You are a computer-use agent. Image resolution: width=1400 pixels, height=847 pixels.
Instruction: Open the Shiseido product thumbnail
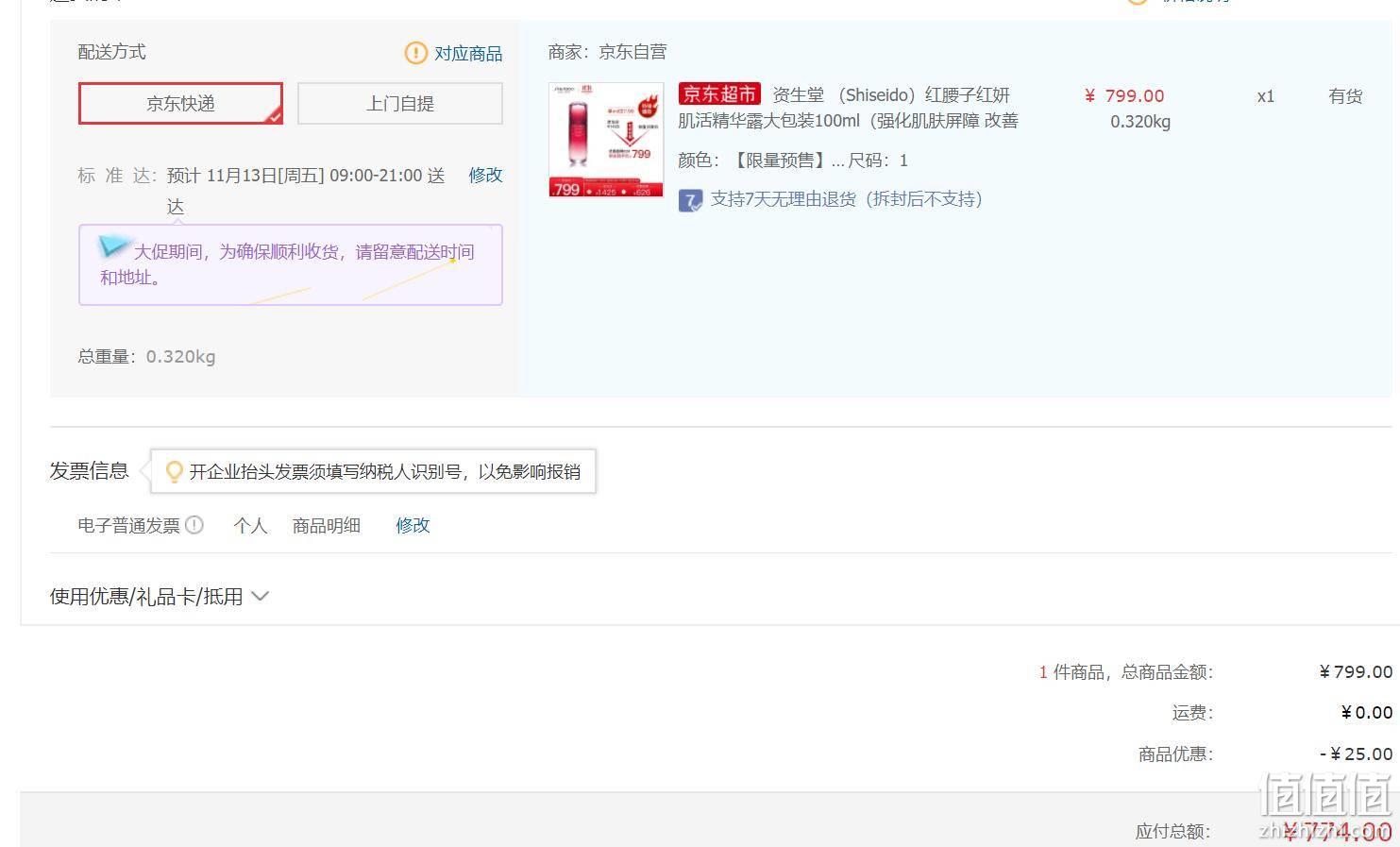[606, 140]
